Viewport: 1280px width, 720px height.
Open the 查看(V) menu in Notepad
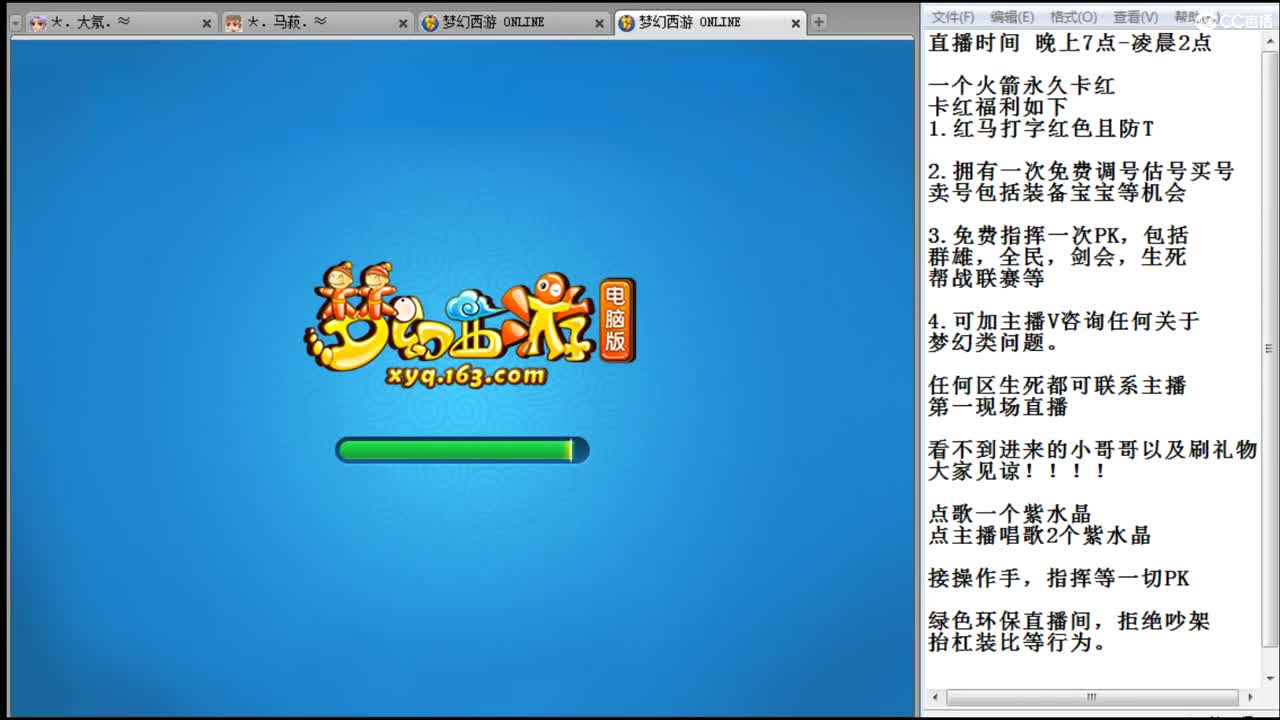[x=1135, y=17]
